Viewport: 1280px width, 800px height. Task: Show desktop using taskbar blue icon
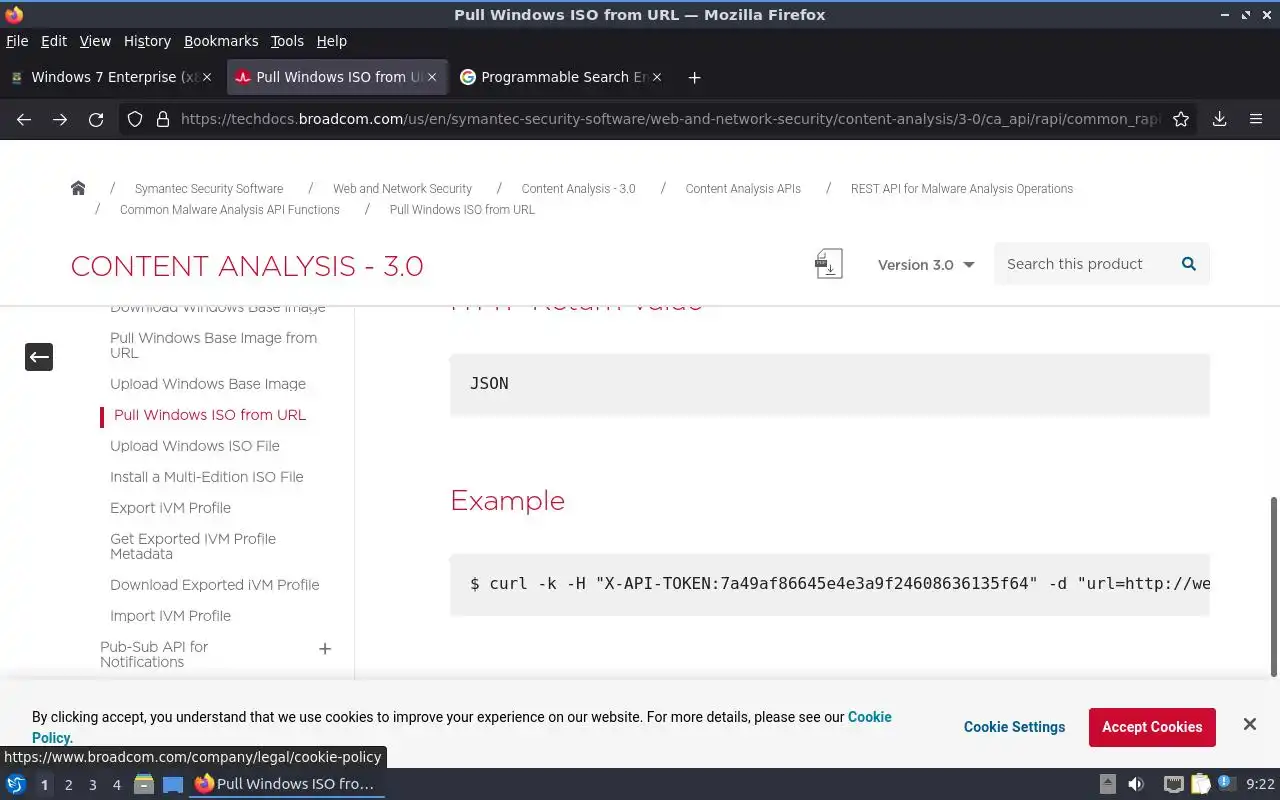pyautogui.click(x=173, y=785)
